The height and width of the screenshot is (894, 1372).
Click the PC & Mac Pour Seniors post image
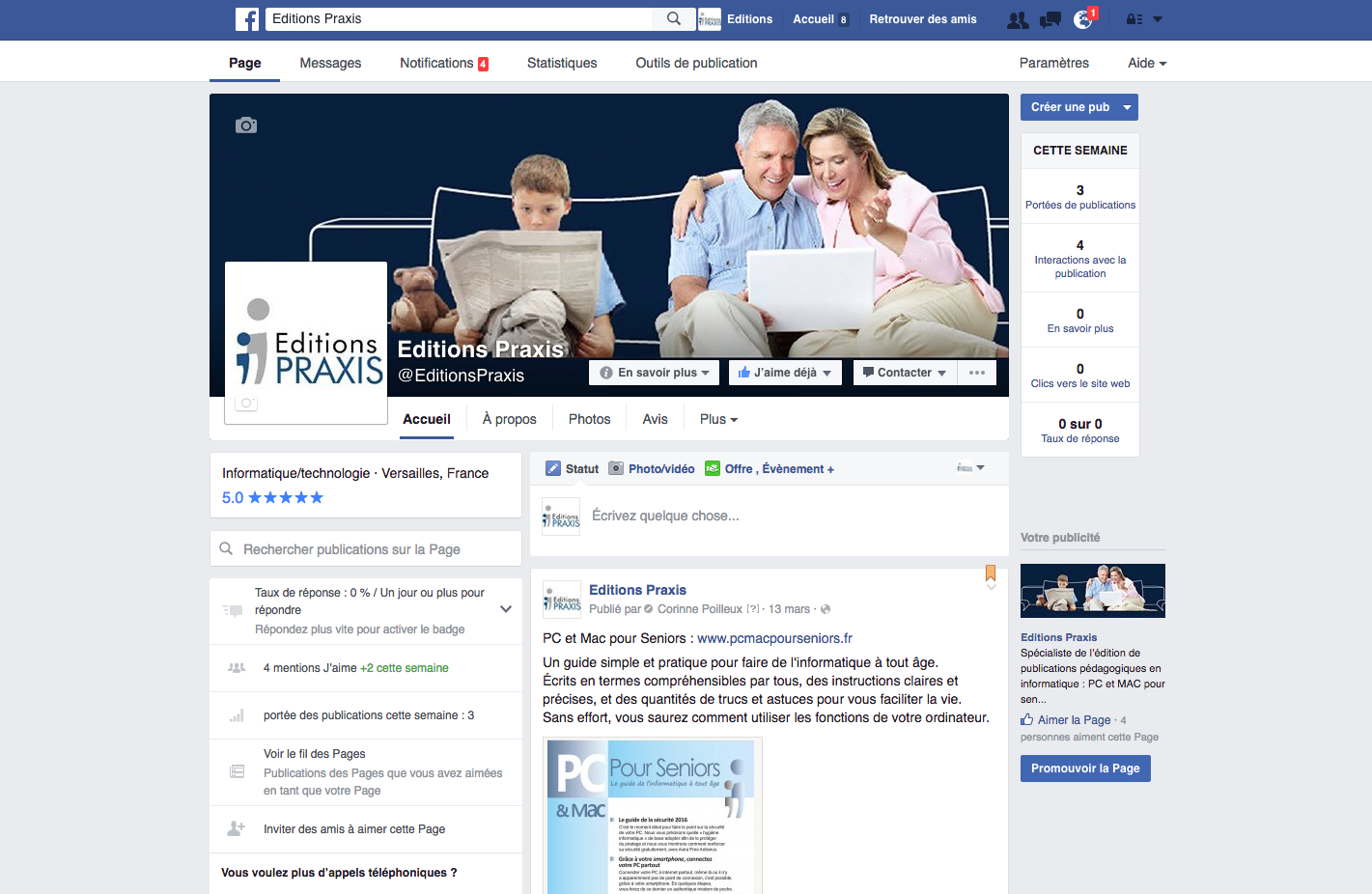[654, 816]
